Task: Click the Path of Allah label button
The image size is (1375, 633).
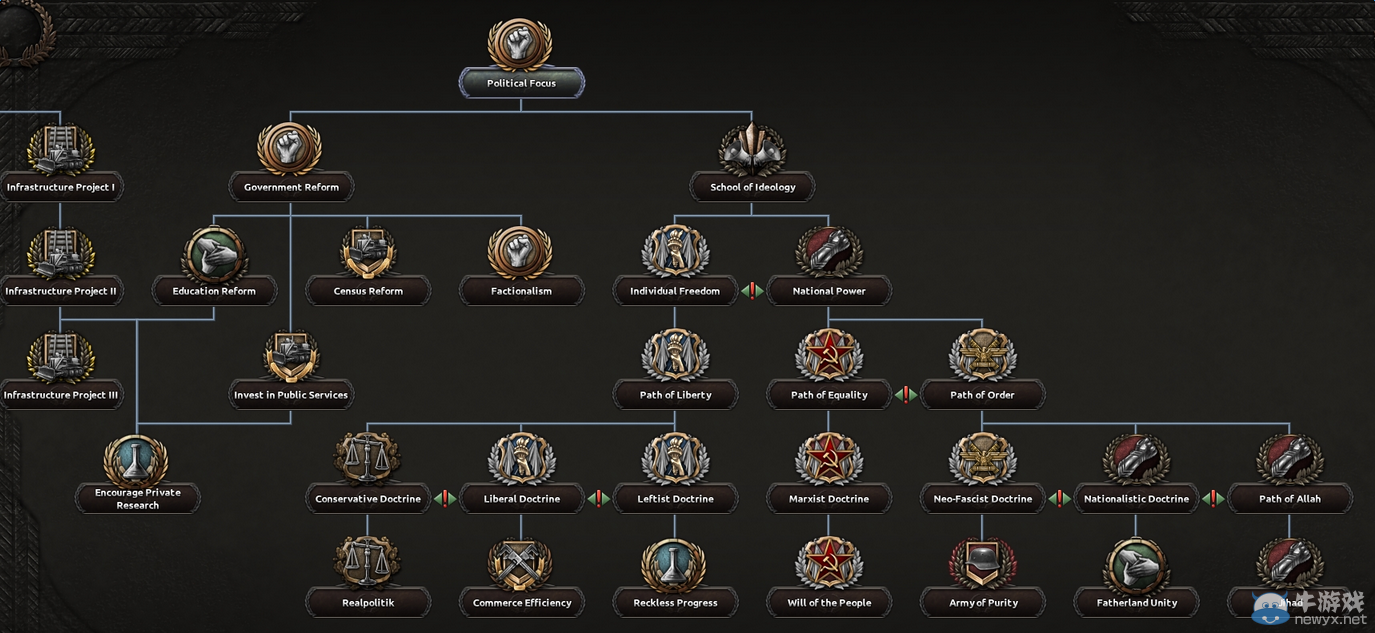Action: click(x=1290, y=499)
